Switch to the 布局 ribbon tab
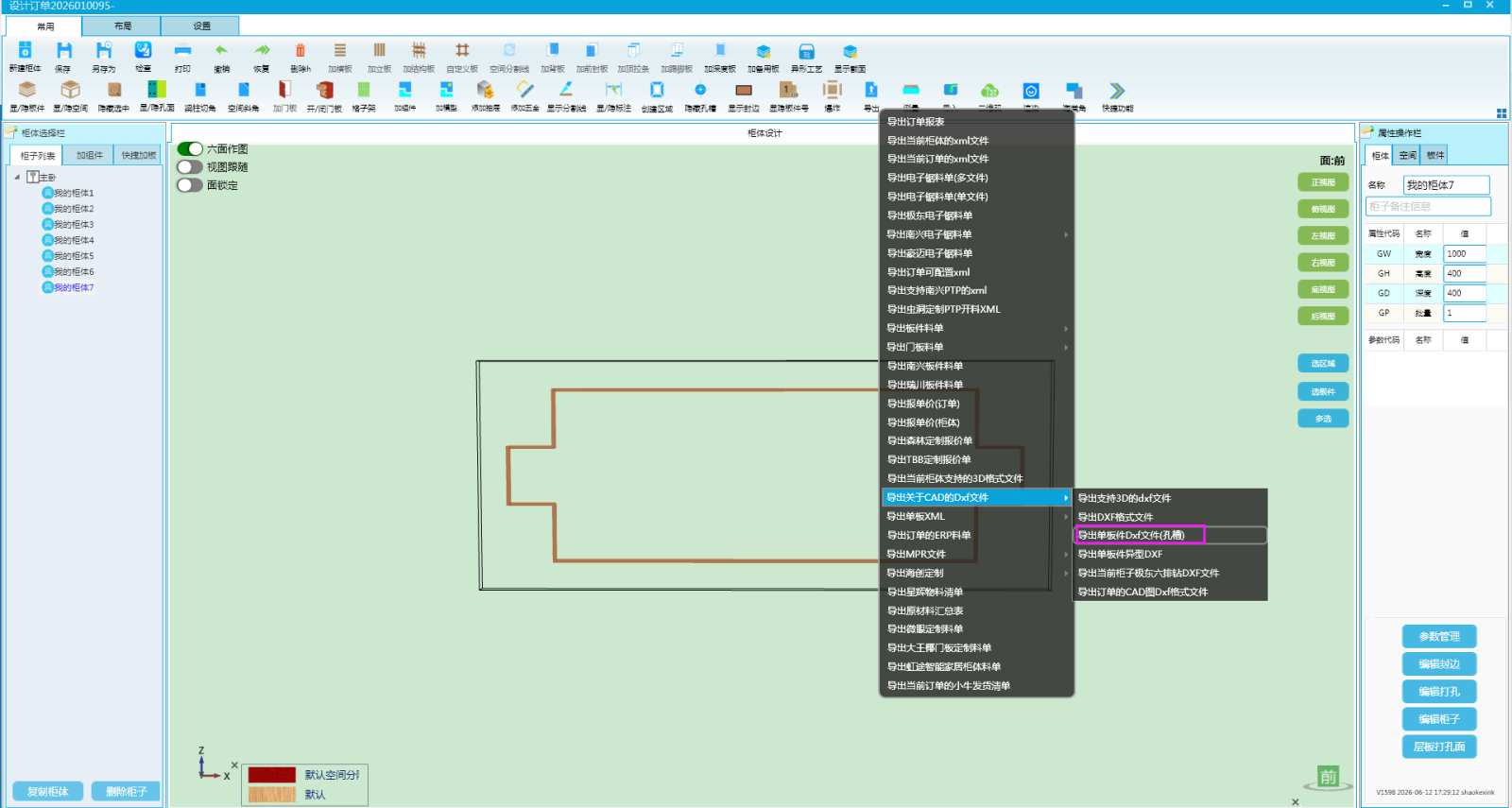 click(122, 26)
